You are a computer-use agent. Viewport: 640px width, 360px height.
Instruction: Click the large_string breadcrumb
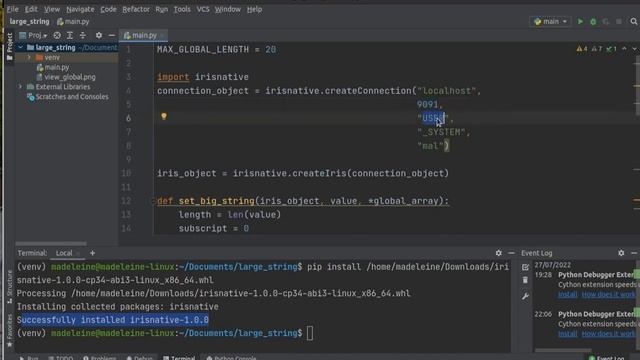click(x=29, y=22)
